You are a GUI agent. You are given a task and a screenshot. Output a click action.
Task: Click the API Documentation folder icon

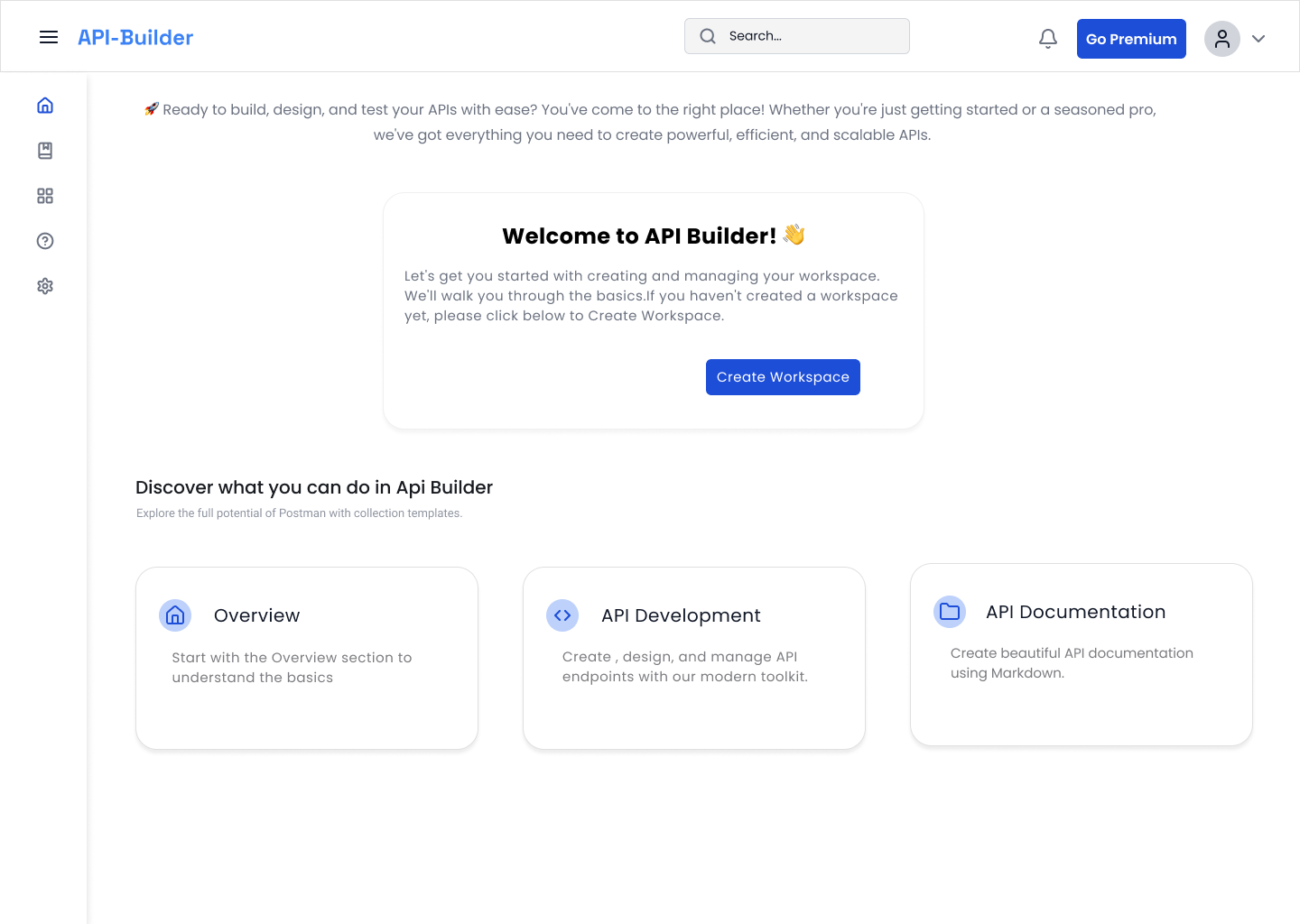coord(950,612)
